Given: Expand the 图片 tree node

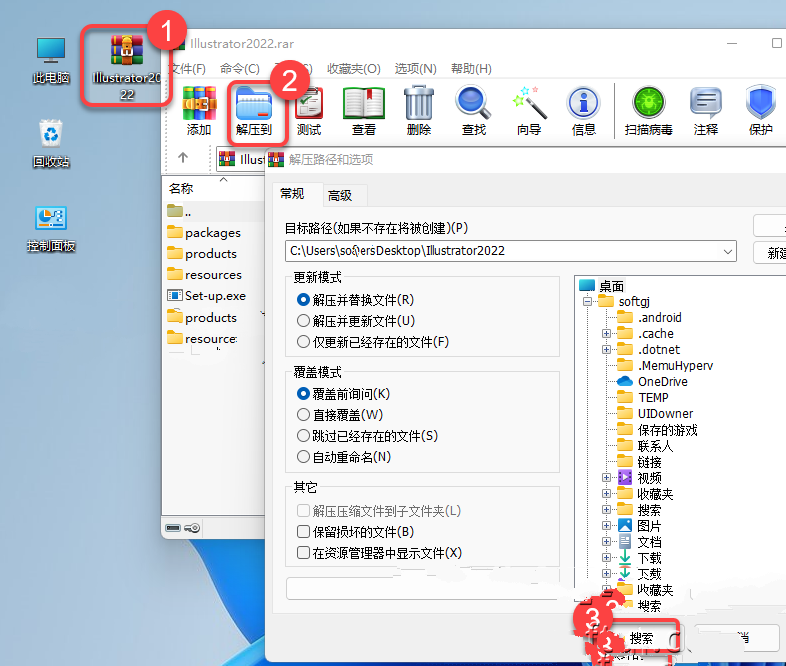Looking at the screenshot, I should (606, 526).
